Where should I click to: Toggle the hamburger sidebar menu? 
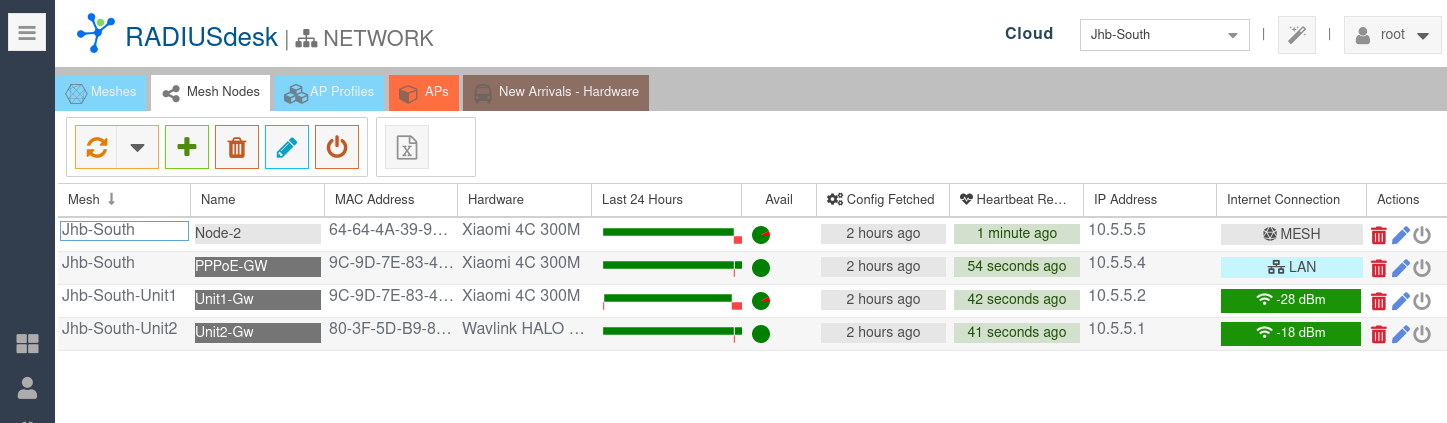27,33
